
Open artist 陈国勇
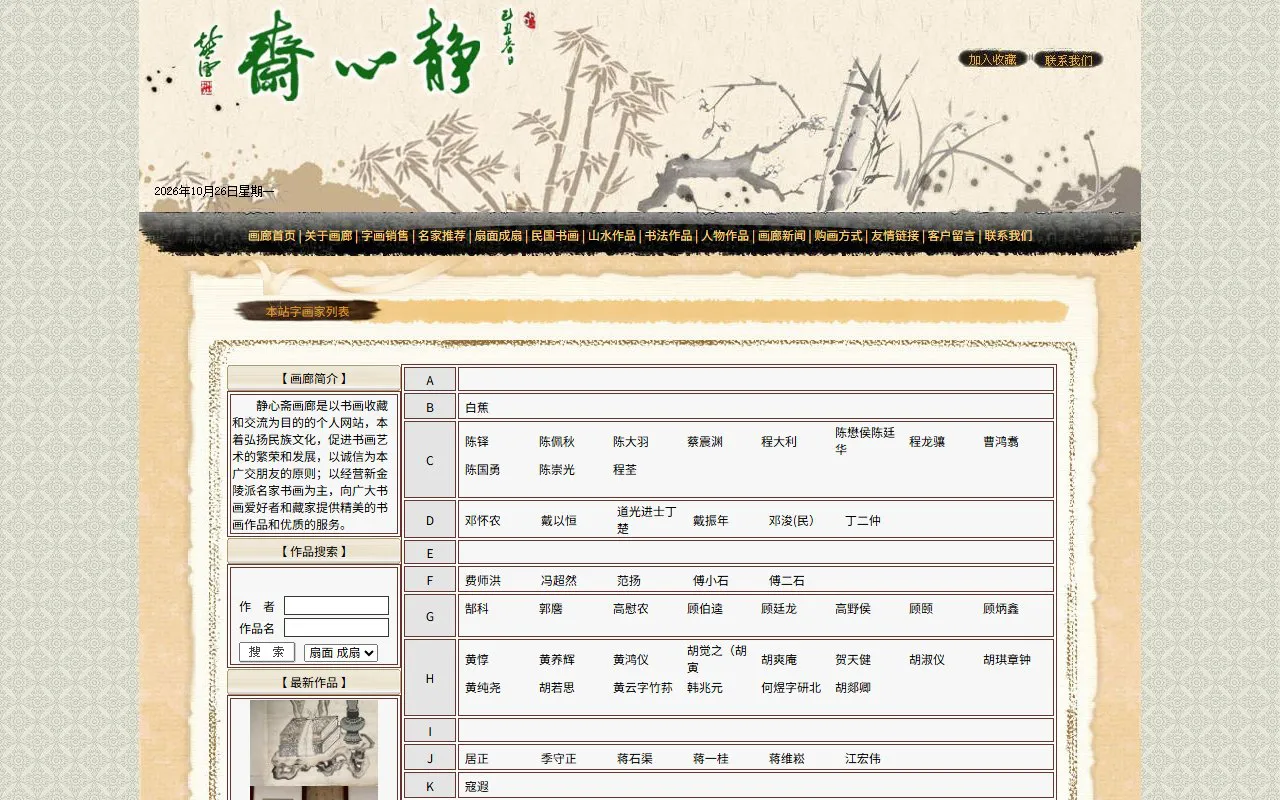pyautogui.click(x=483, y=470)
